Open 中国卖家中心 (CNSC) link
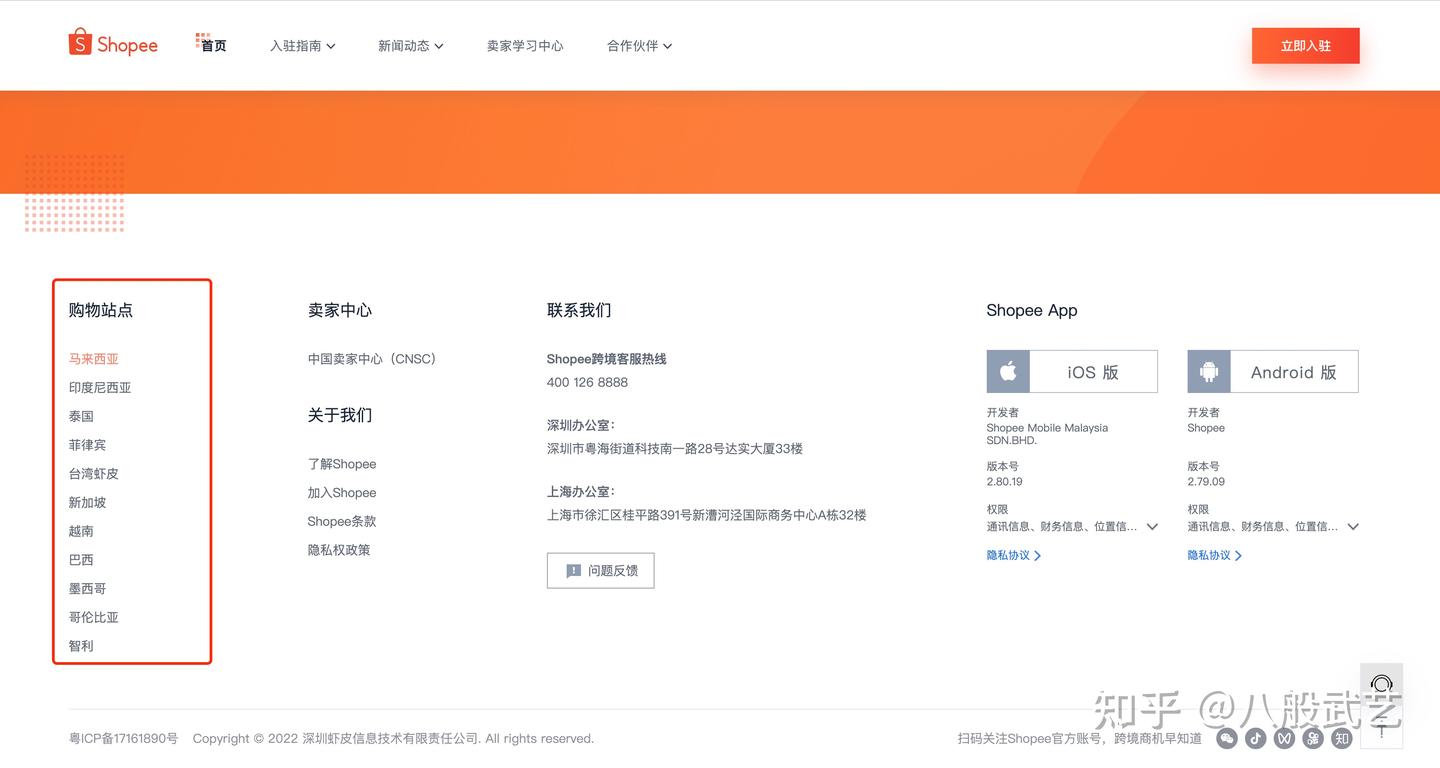Image resolution: width=1440 pixels, height=768 pixels. pos(372,359)
